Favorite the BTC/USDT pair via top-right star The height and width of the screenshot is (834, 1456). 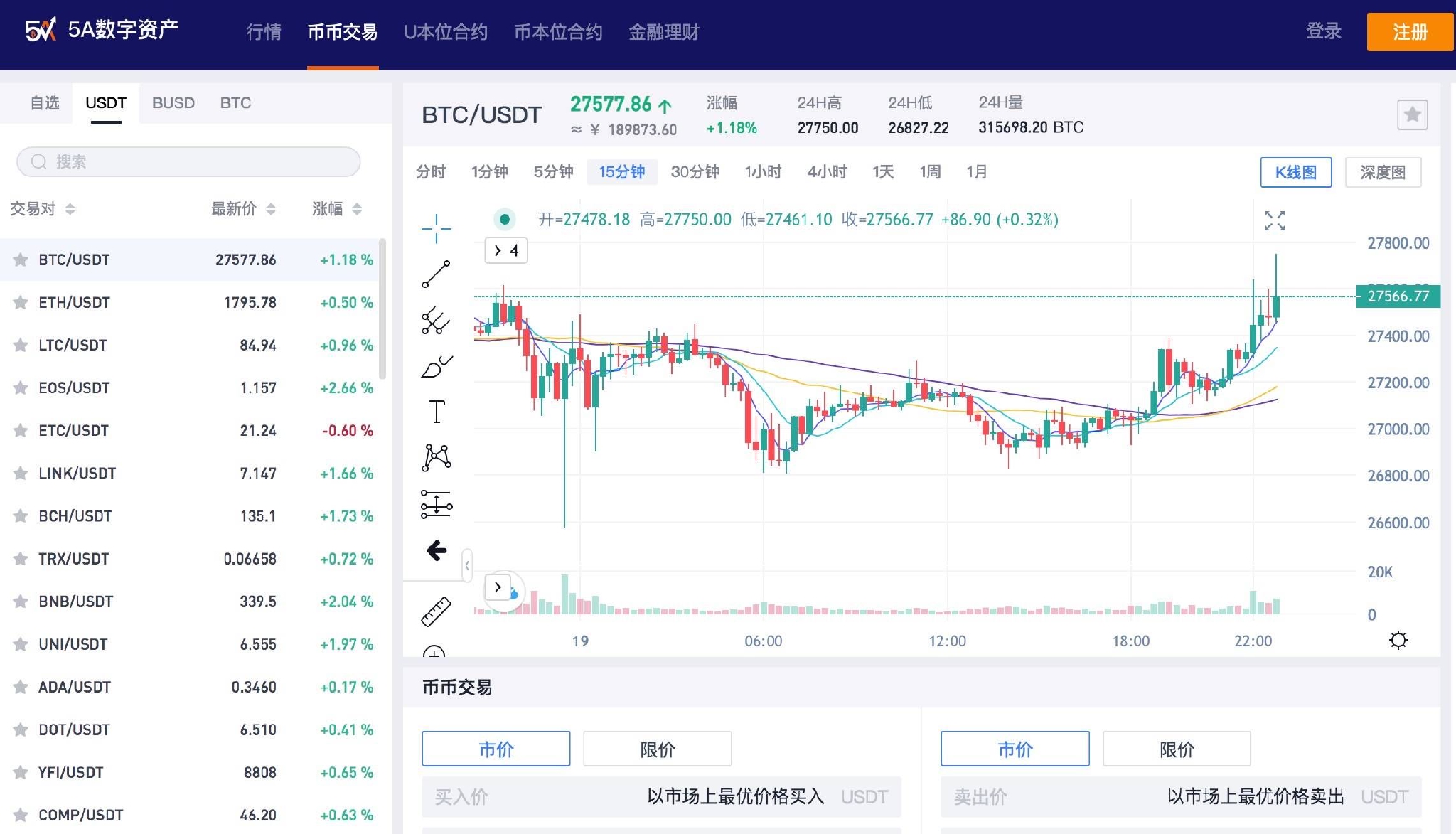click(x=1412, y=114)
